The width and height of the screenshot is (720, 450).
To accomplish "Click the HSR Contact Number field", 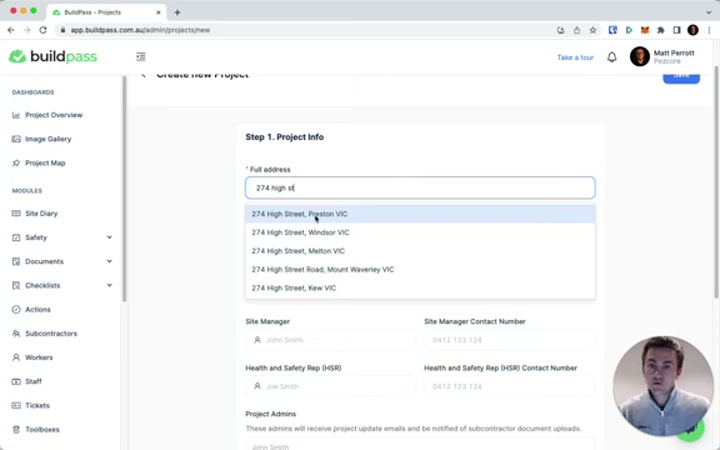I will point(509,386).
